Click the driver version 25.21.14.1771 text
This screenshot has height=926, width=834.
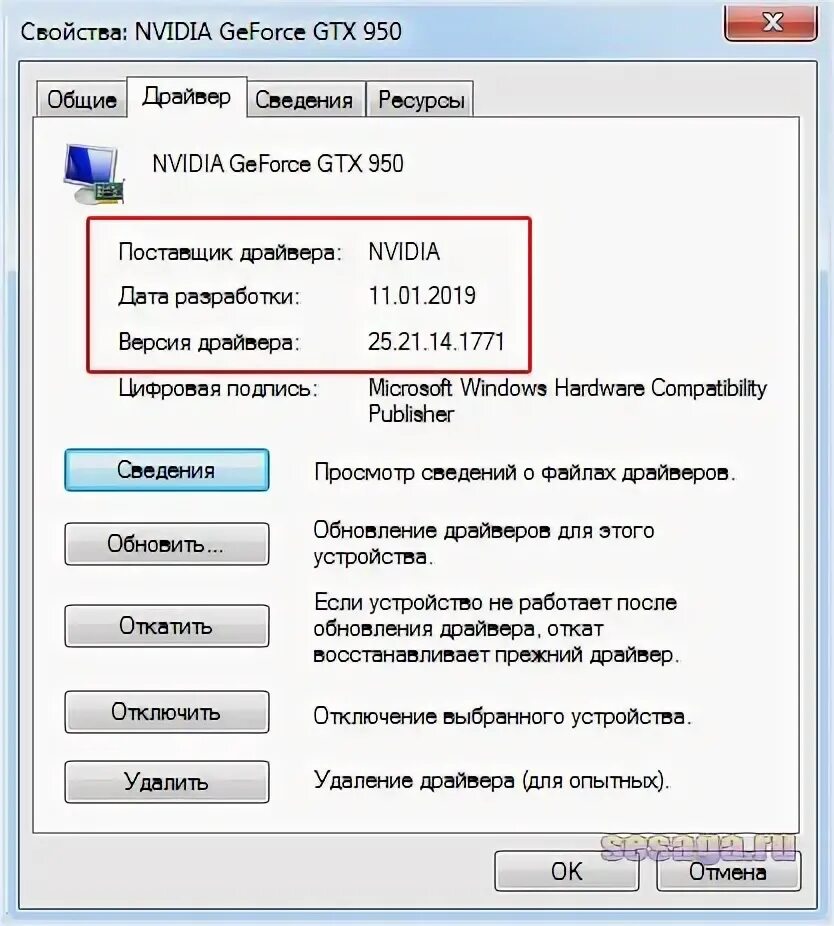[436, 342]
